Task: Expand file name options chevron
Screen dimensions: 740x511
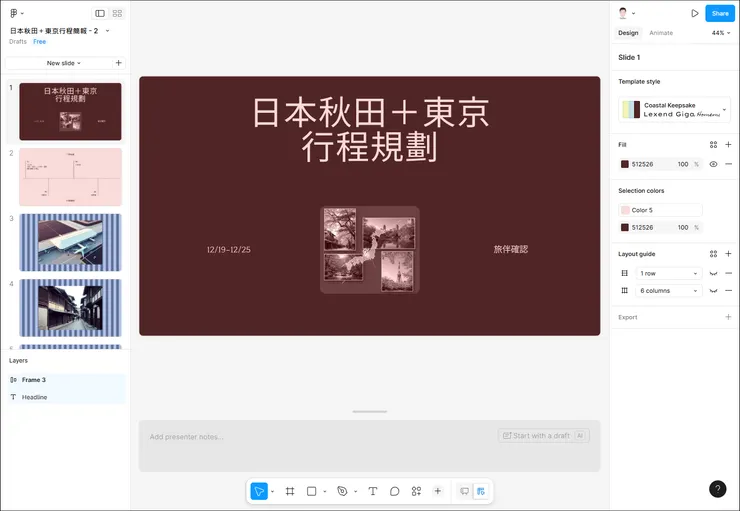Action: pos(108,31)
